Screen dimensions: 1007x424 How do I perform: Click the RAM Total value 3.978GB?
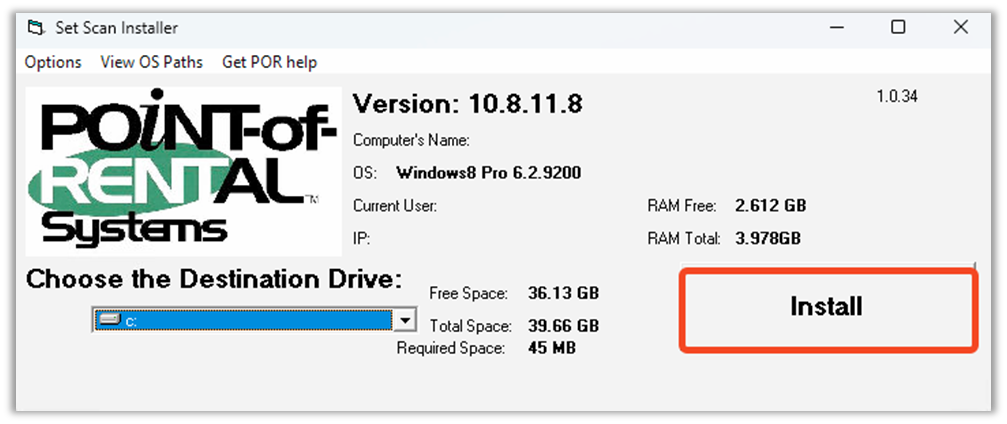click(767, 238)
